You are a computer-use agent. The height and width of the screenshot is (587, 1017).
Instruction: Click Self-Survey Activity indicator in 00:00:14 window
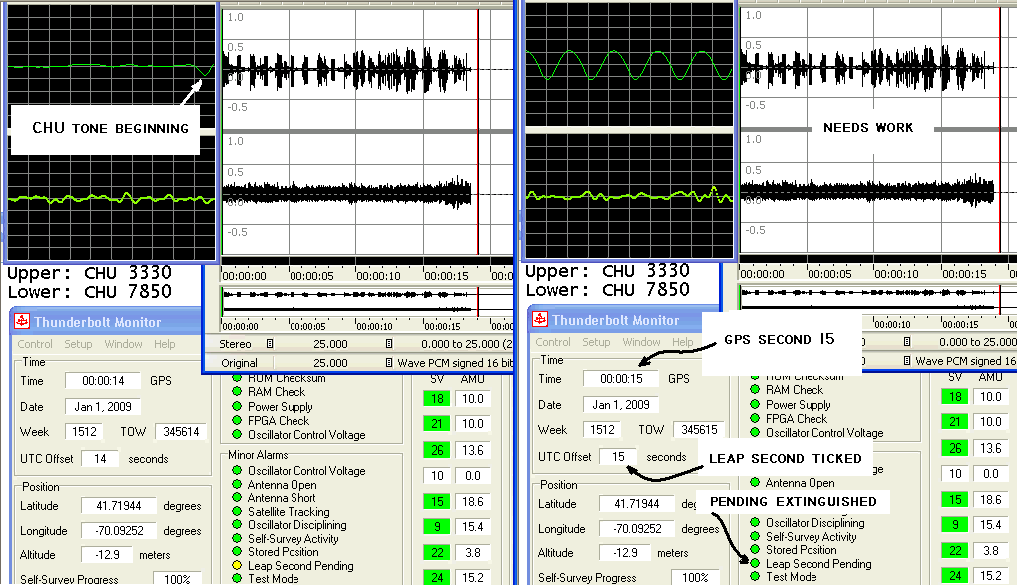[x=237, y=538]
